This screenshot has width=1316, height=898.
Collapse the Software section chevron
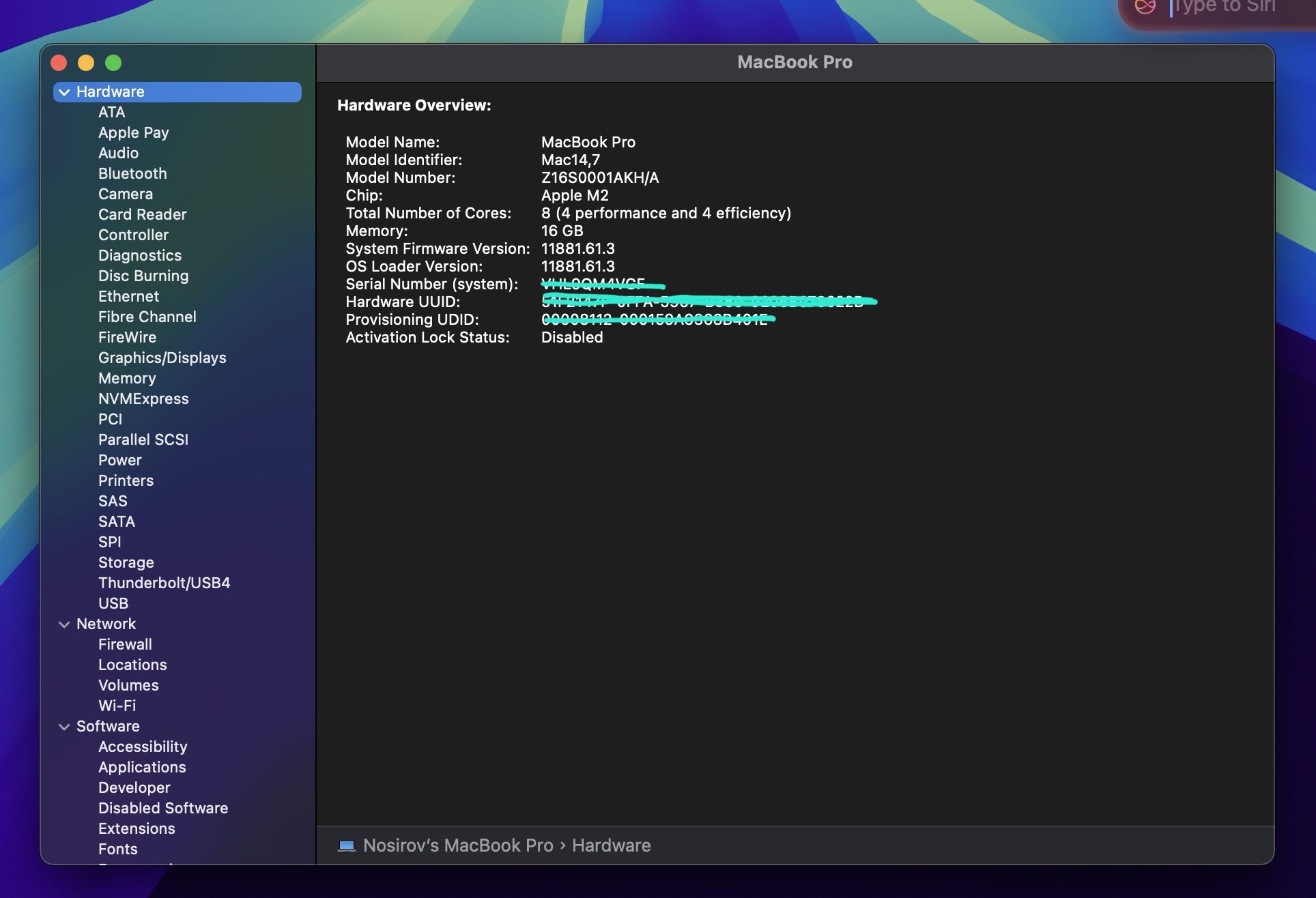pos(64,727)
